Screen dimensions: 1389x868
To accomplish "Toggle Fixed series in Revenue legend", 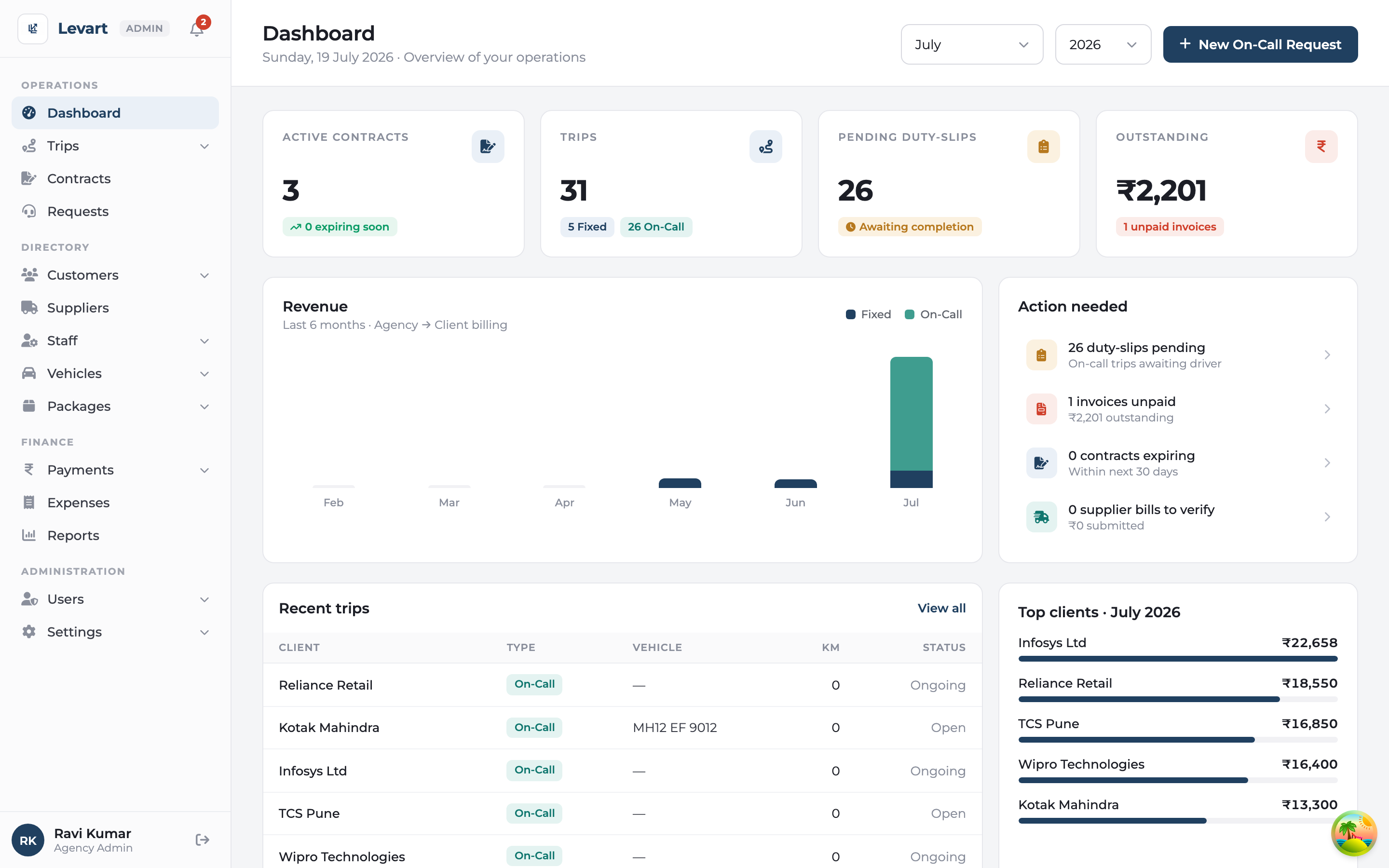I will click(x=869, y=314).
